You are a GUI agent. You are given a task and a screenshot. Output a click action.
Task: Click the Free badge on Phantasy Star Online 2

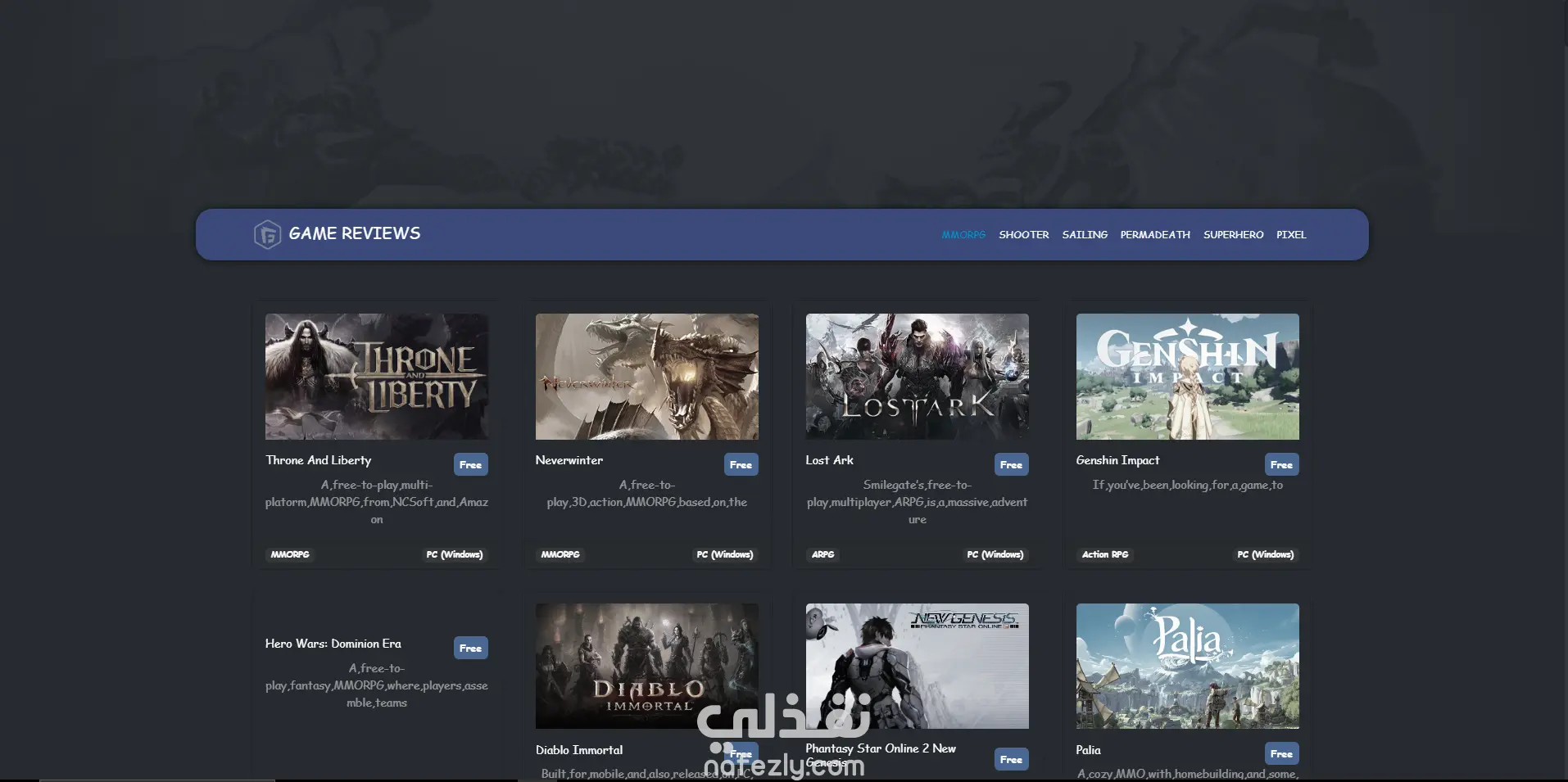1012,759
